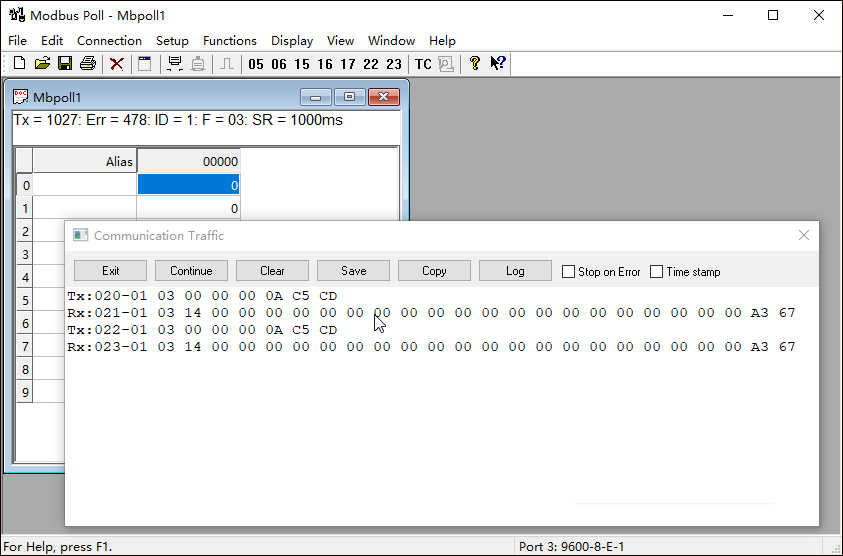Open the File menu

(17, 41)
